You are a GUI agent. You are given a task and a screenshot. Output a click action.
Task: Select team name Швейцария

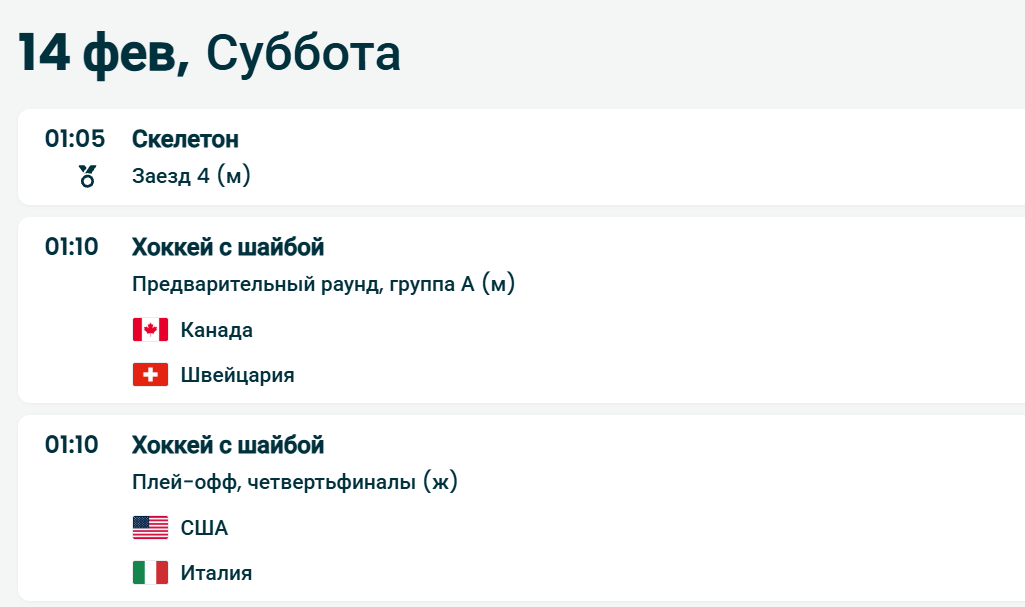[x=238, y=375]
